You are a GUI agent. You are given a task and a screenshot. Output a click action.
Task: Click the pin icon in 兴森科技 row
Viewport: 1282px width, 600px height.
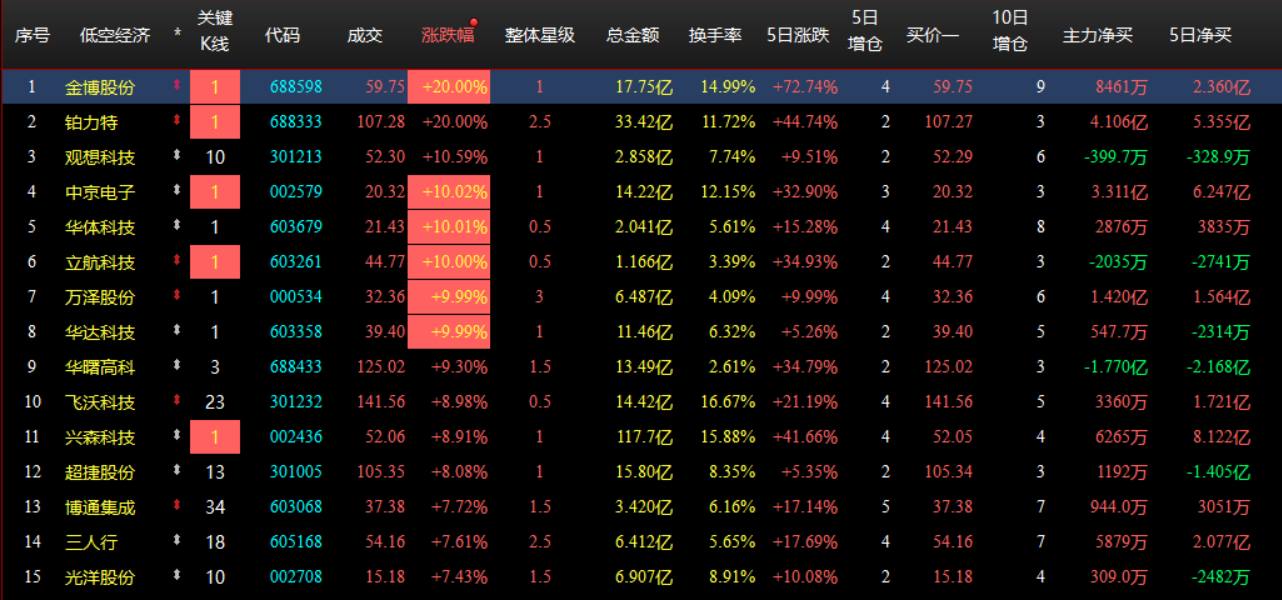click(177, 436)
